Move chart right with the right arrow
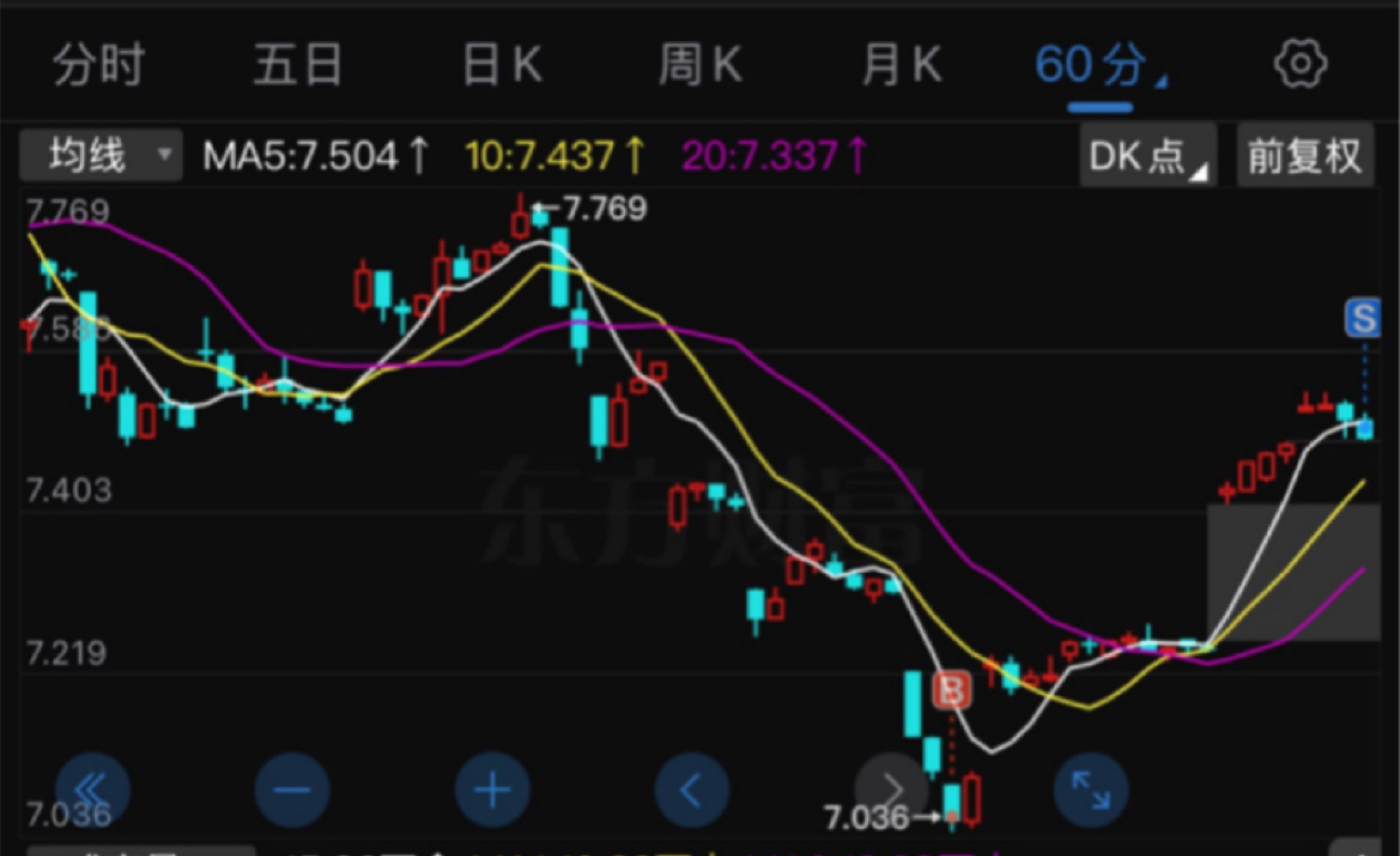Screen dimensions: 1400x856 892,790
